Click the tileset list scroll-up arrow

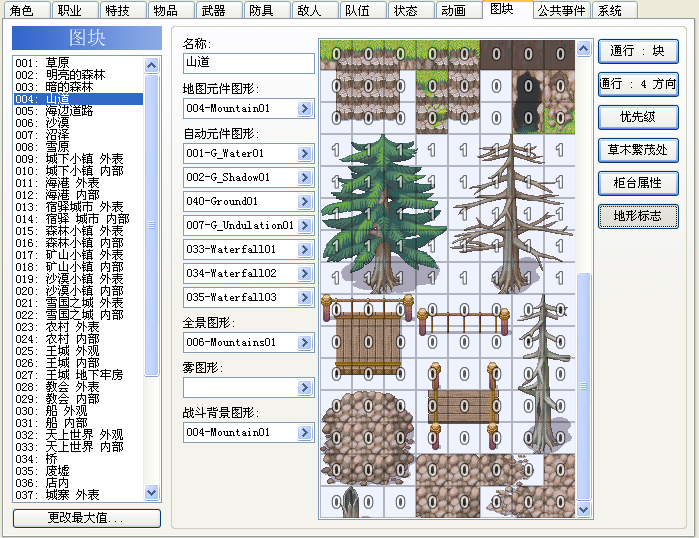pyautogui.click(x=152, y=66)
